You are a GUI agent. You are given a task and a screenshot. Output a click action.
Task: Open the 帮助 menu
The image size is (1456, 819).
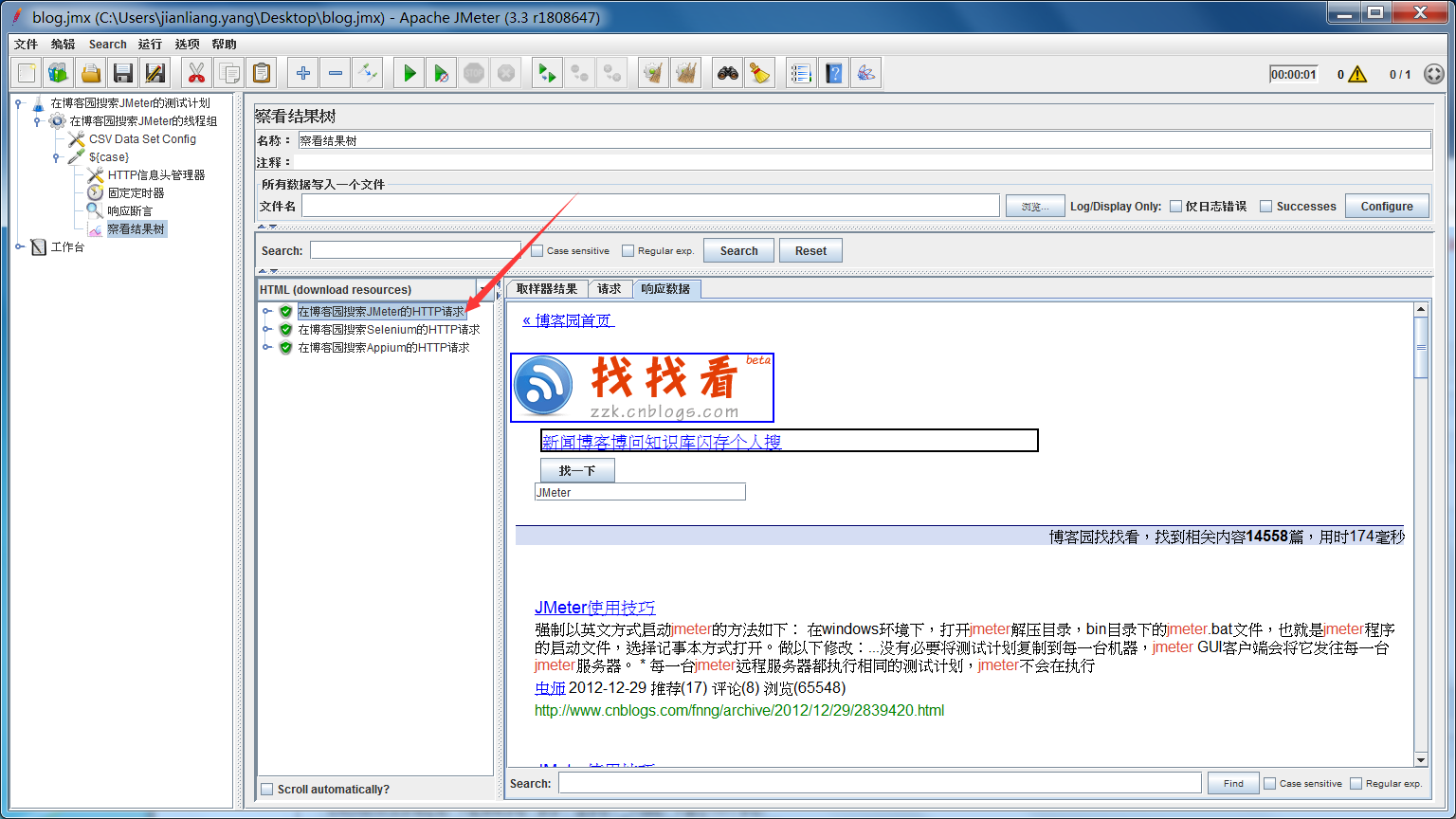coord(225,45)
